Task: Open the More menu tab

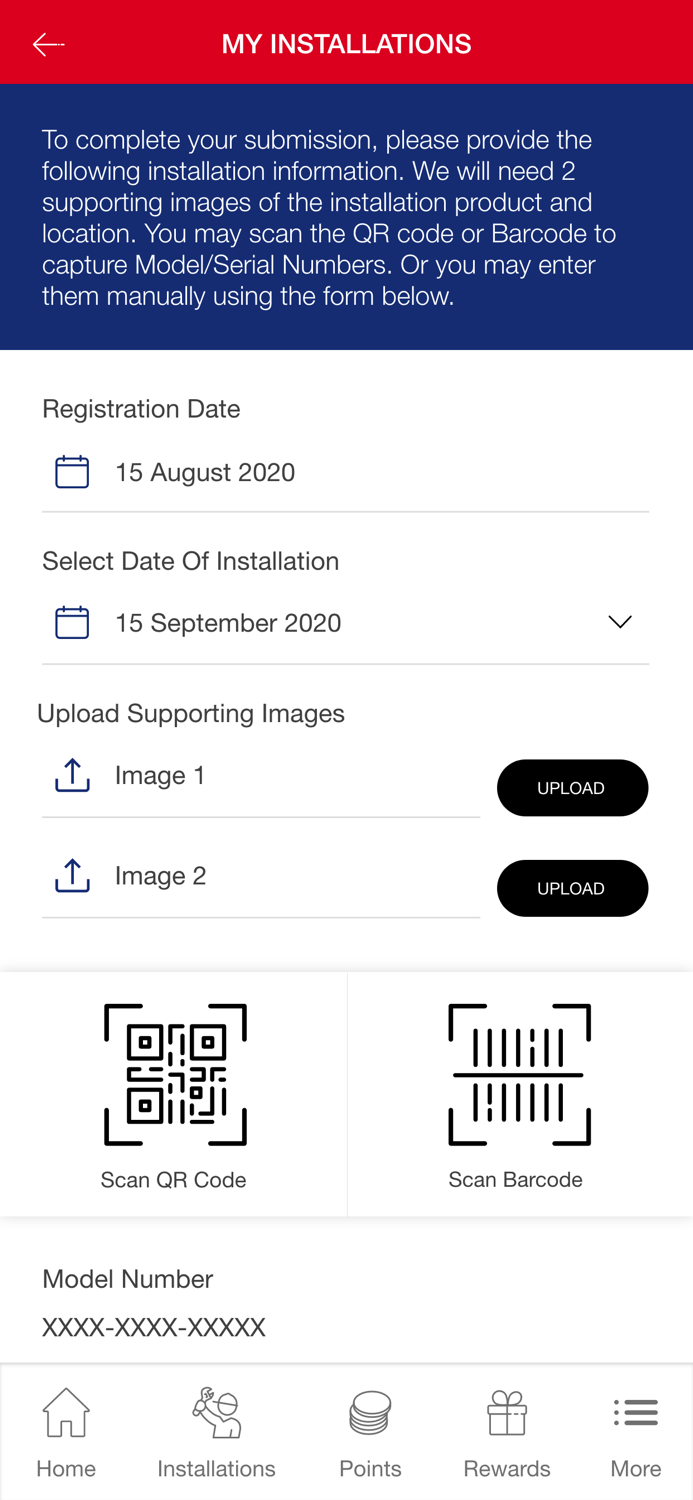Action: click(x=636, y=1432)
